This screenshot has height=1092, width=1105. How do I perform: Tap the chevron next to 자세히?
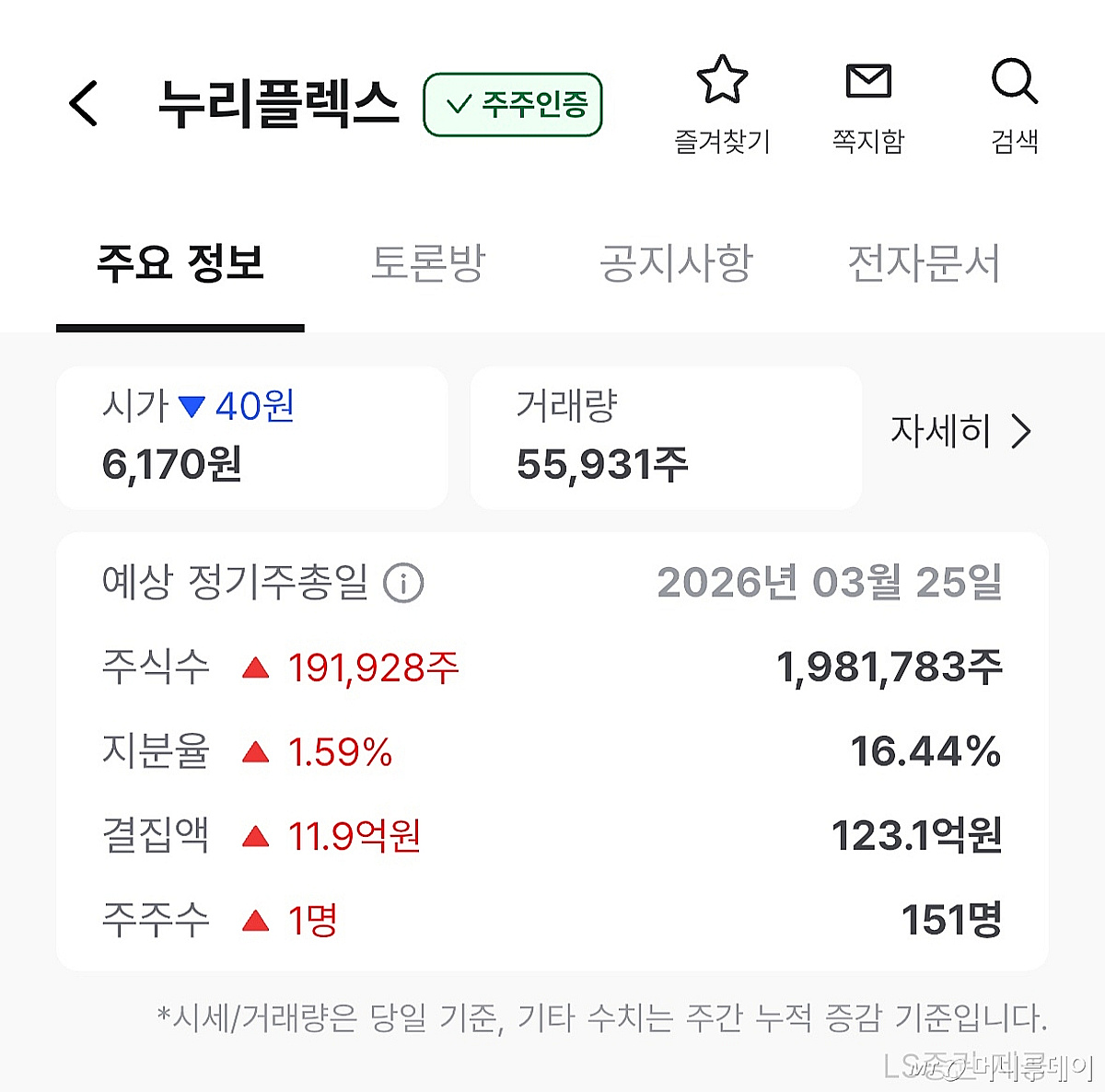point(1020,431)
